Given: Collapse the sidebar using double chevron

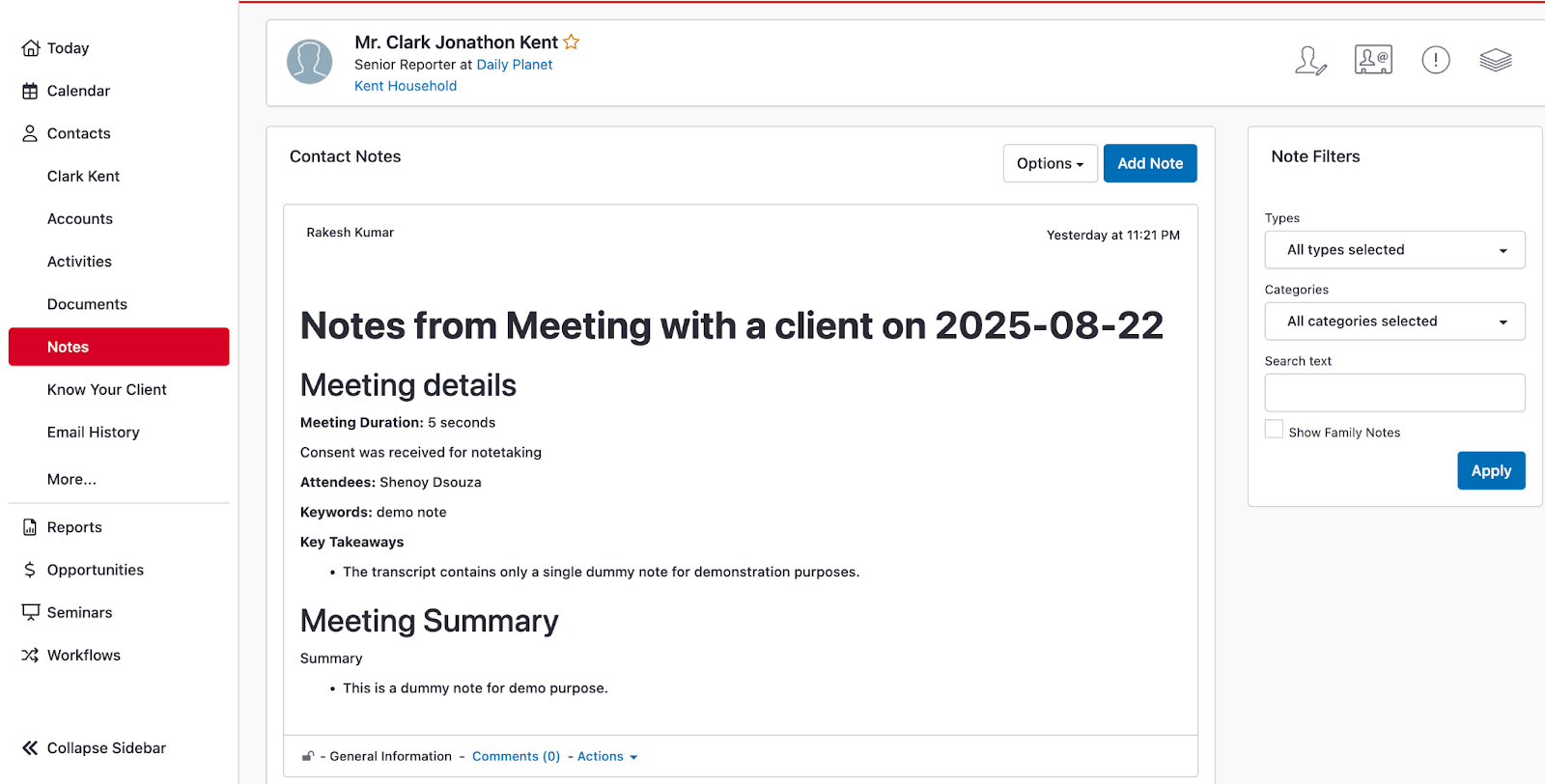Looking at the screenshot, I should (31, 748).
